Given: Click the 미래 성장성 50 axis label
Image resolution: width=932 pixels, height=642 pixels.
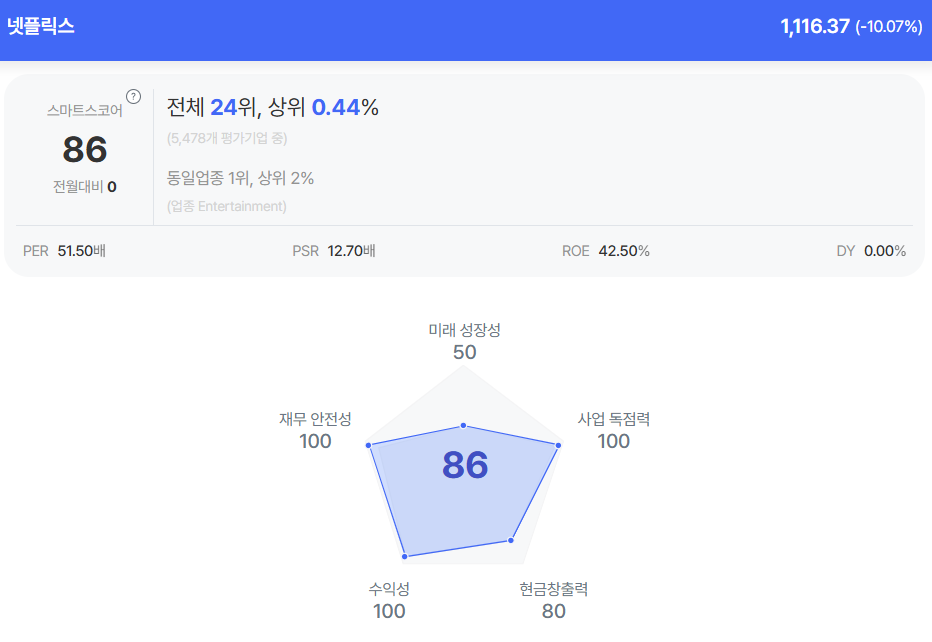Looking at the screenshot, I should (x=464, y=341).
